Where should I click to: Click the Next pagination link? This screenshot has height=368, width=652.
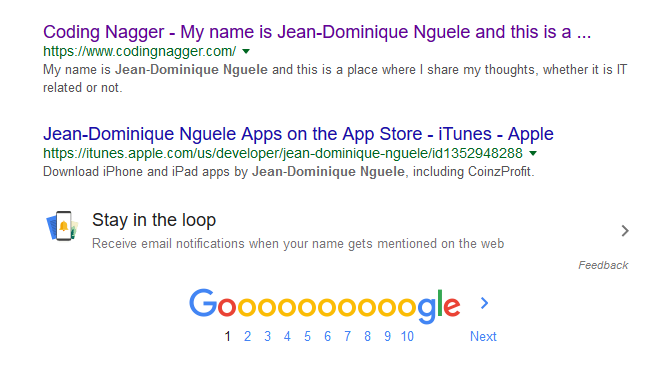(483, 336)
